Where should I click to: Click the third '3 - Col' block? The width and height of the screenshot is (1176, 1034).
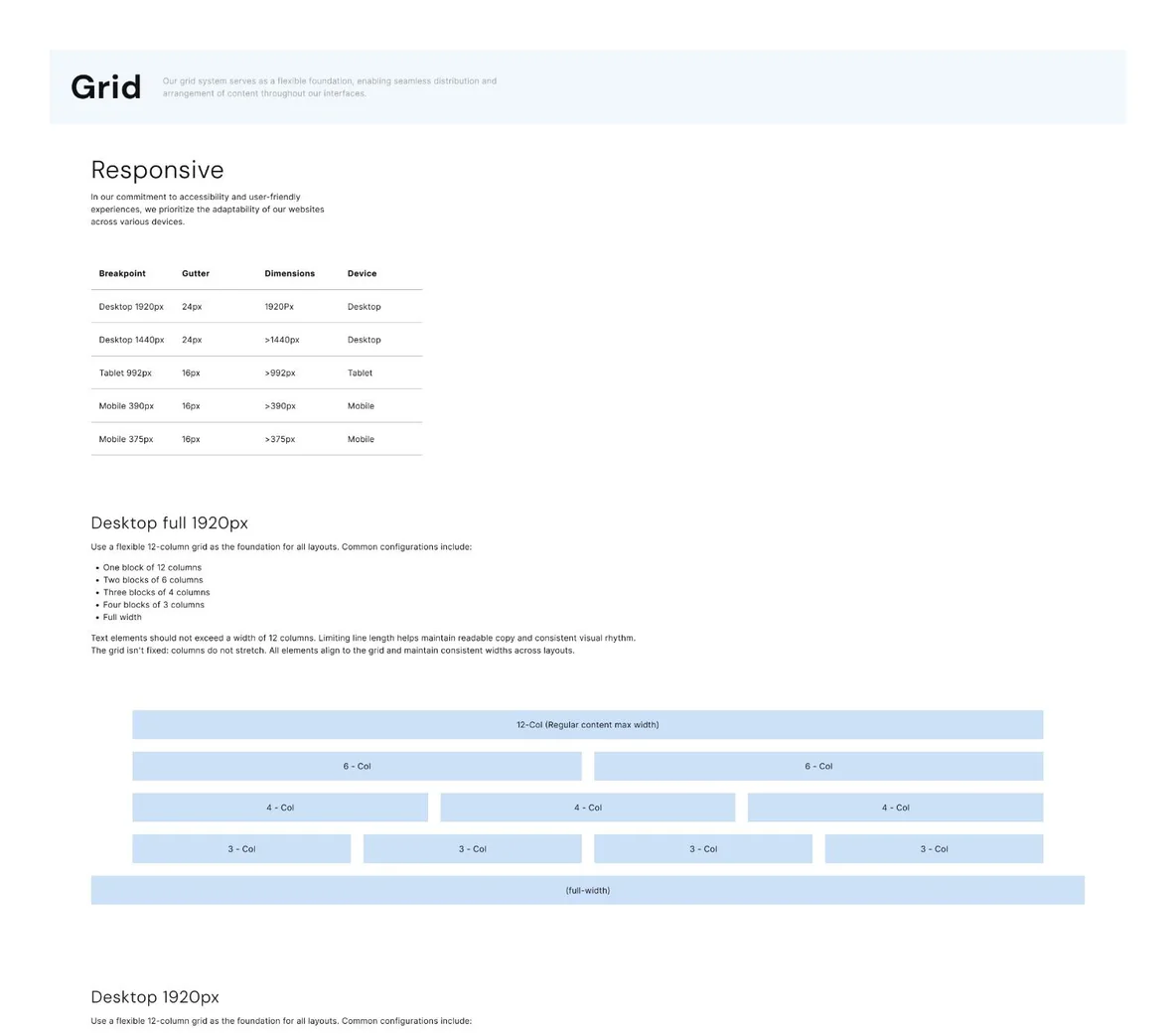pyautogui.click(x=703, y=849)
